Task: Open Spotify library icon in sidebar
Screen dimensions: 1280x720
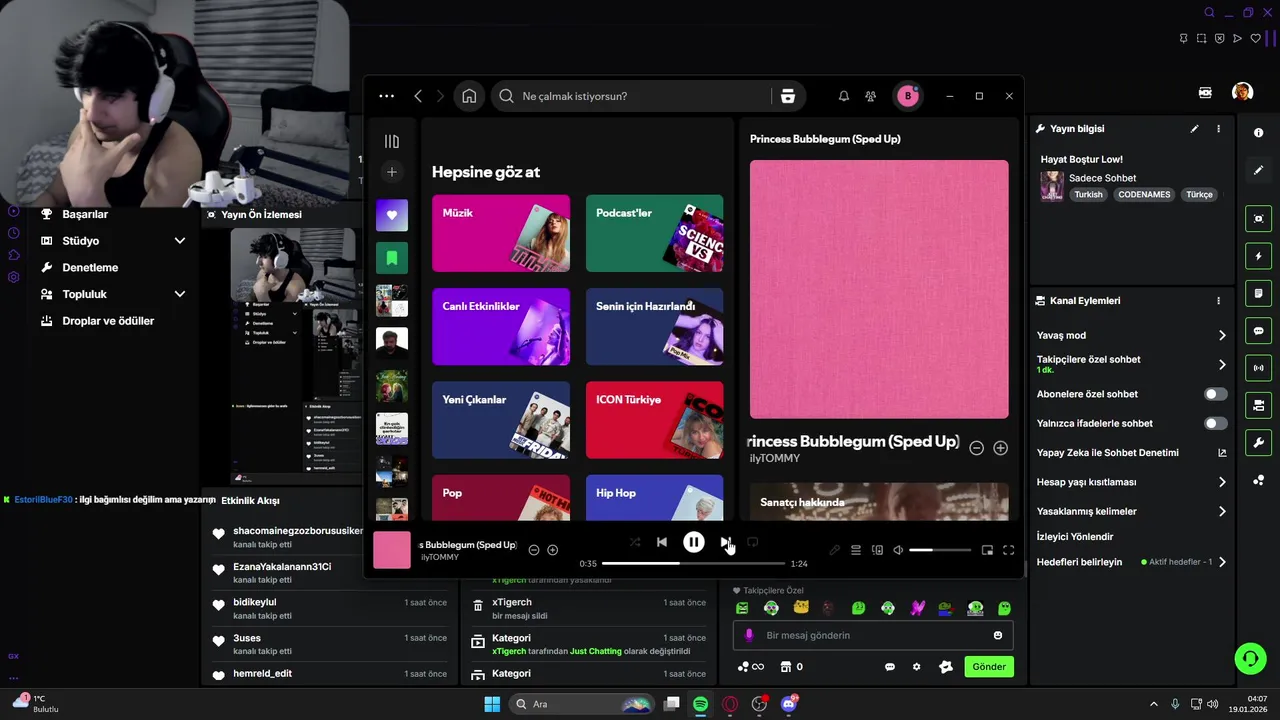Action: point(392,141)
